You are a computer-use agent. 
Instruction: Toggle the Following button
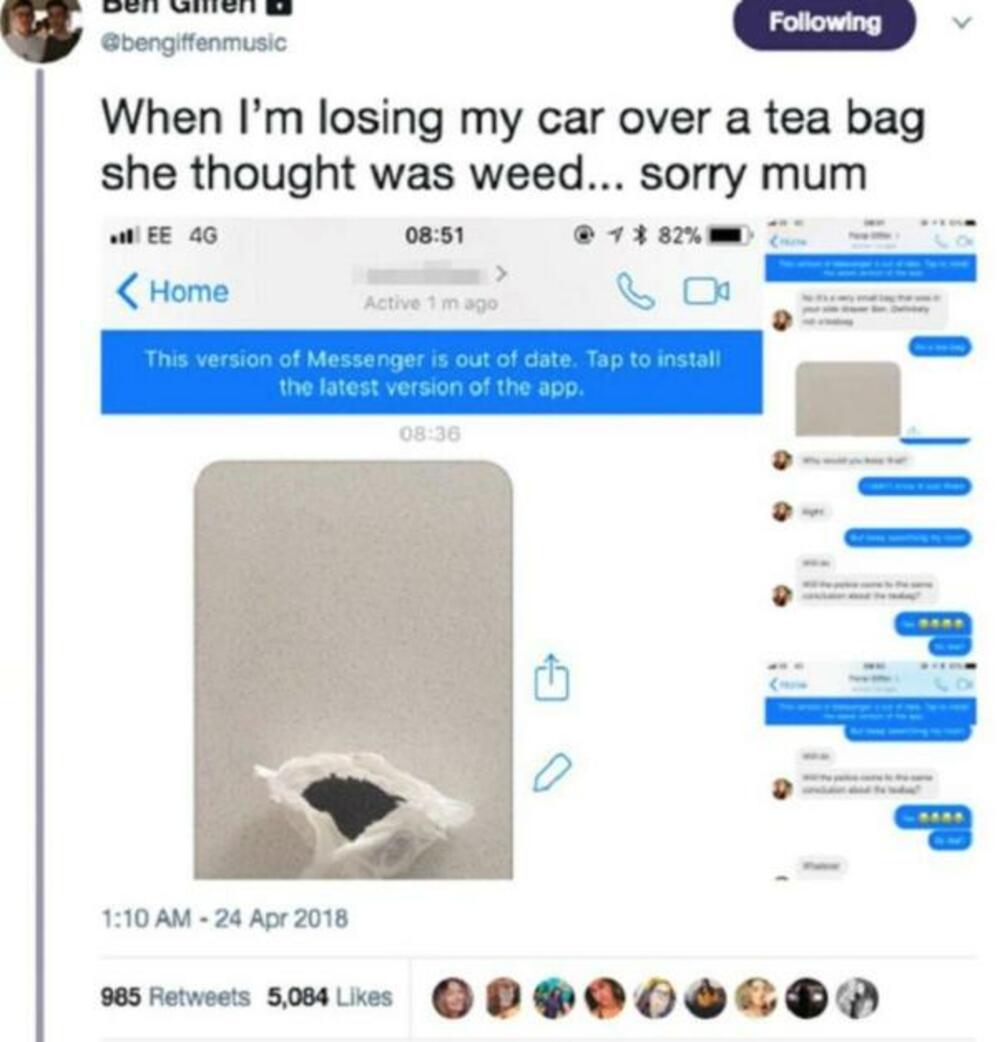coord(824,23)
